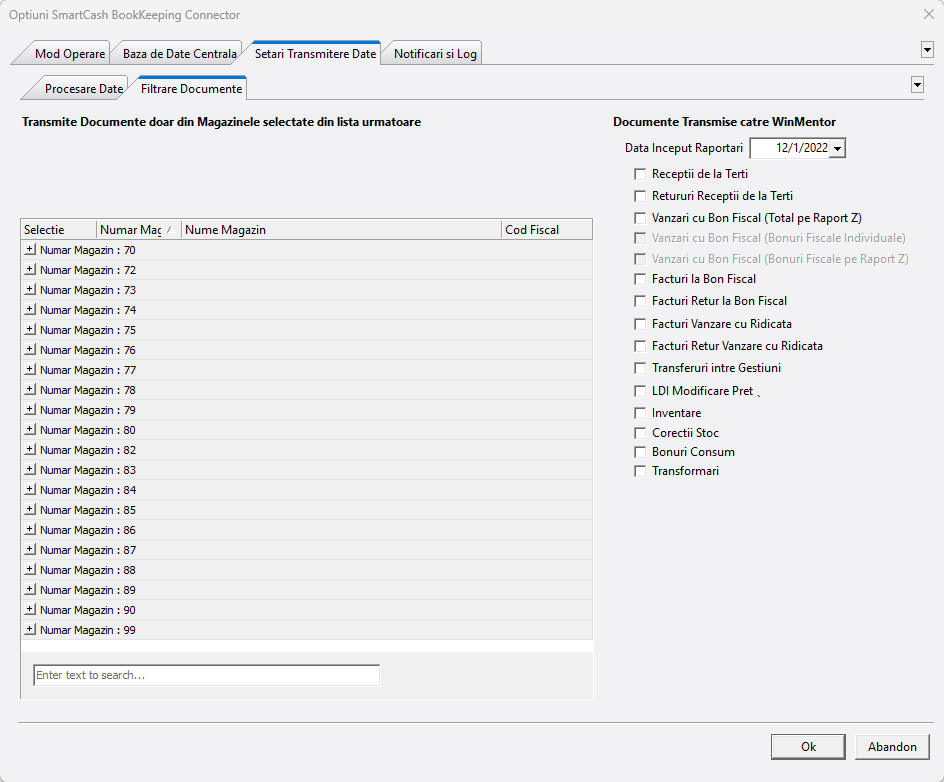Open Notificari si Log tab
Viewport: 944px width, 782px height.
click(x=435, y=54)
